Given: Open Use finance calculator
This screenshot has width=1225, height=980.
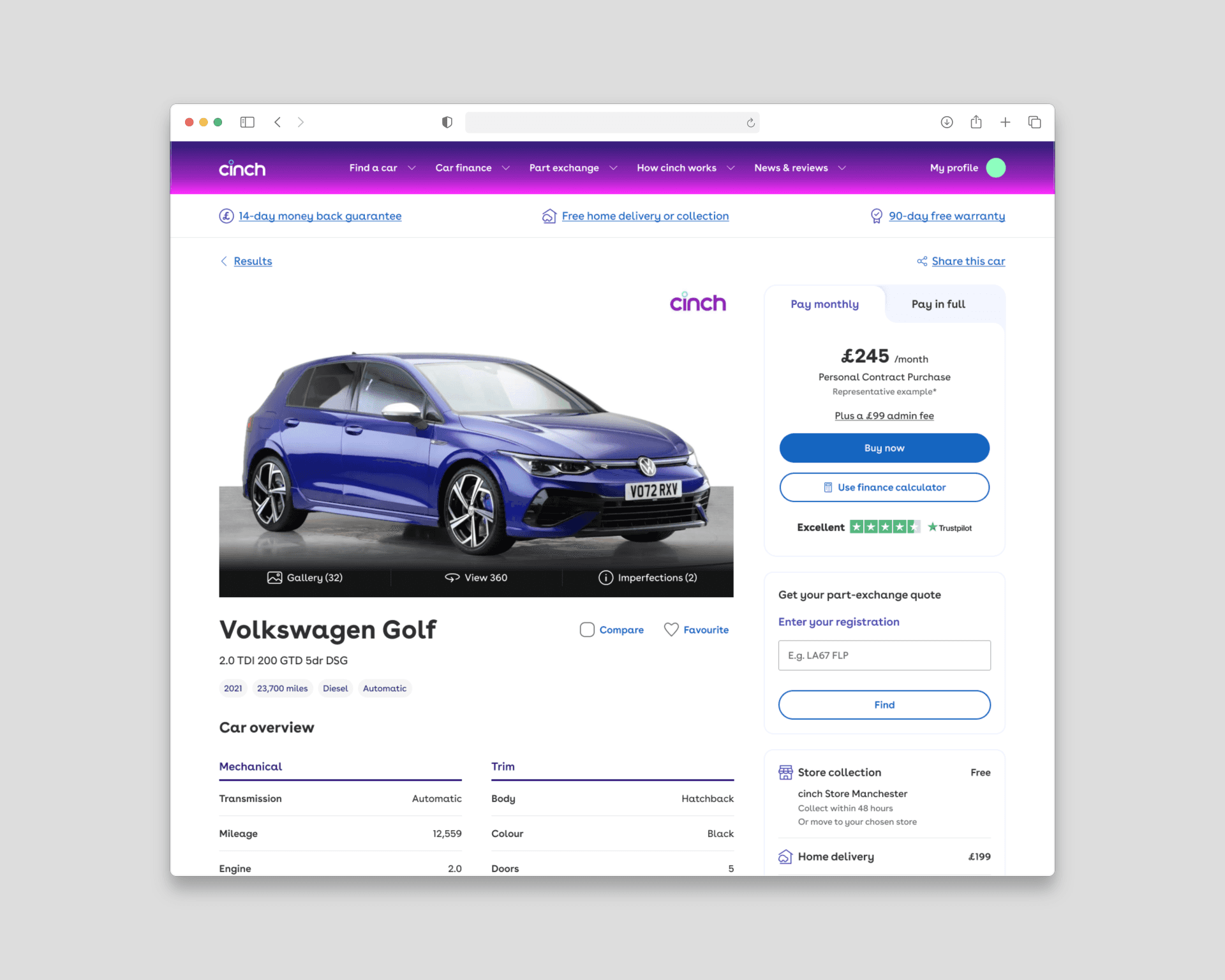Looking at the screenshot, I should pos(884,487).
